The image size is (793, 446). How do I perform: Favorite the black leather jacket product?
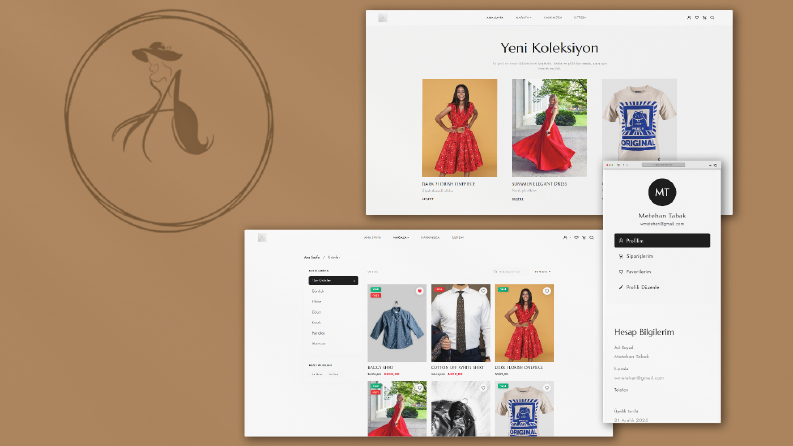[x=483, y=388]
